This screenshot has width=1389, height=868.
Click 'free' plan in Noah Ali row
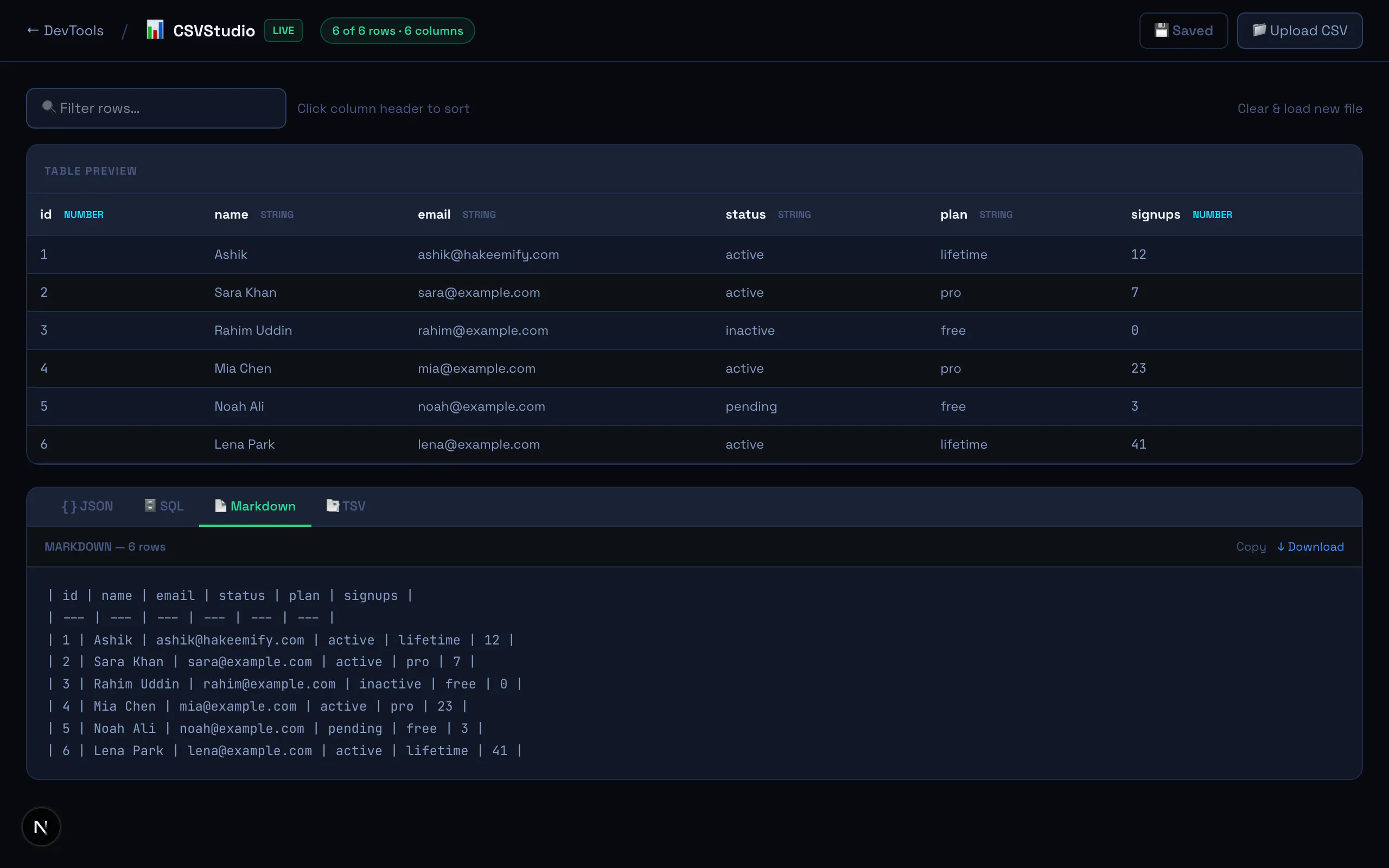(953, 406)
